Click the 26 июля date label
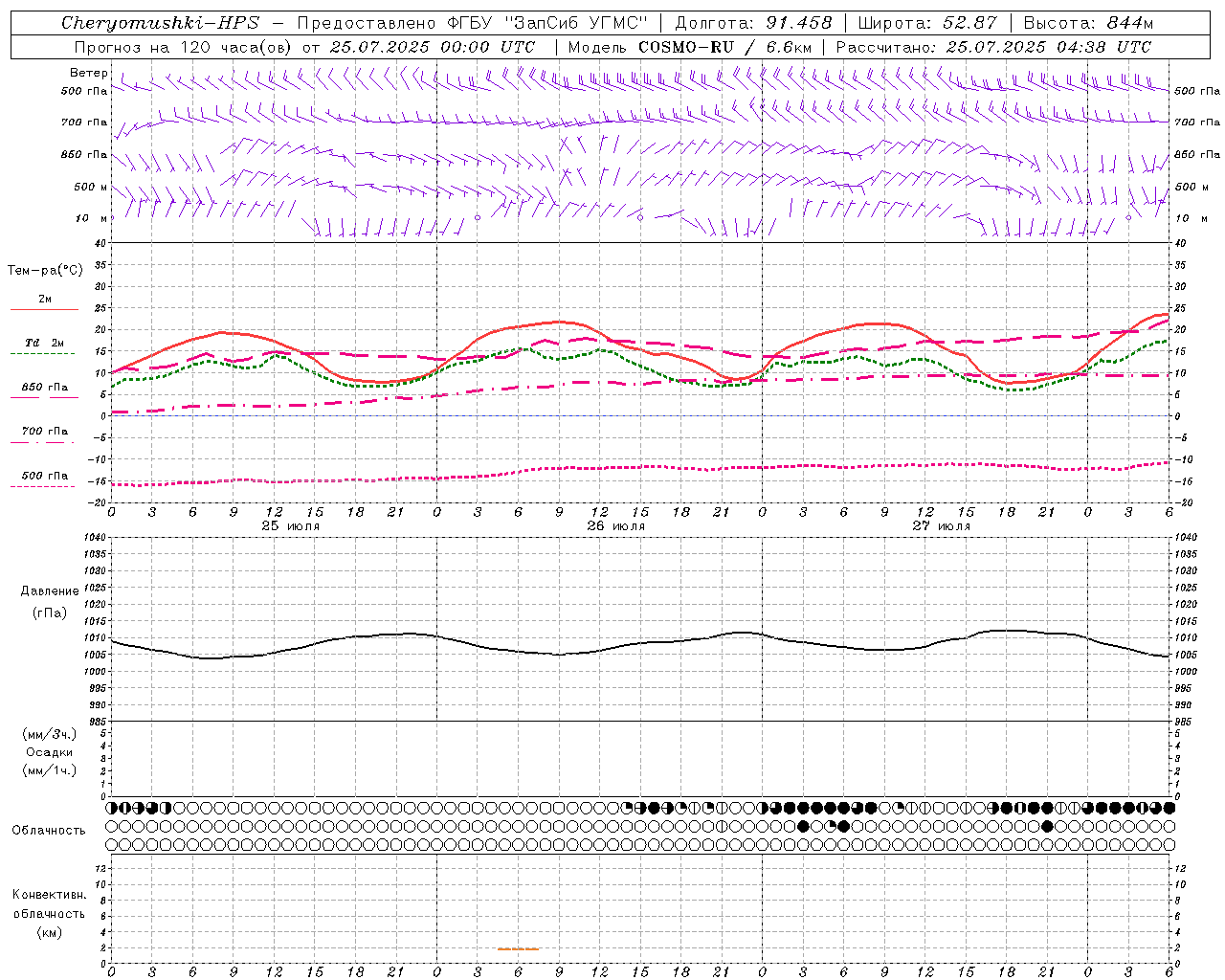The width and height of the screenshot is (1225, 980). (616, 526)
